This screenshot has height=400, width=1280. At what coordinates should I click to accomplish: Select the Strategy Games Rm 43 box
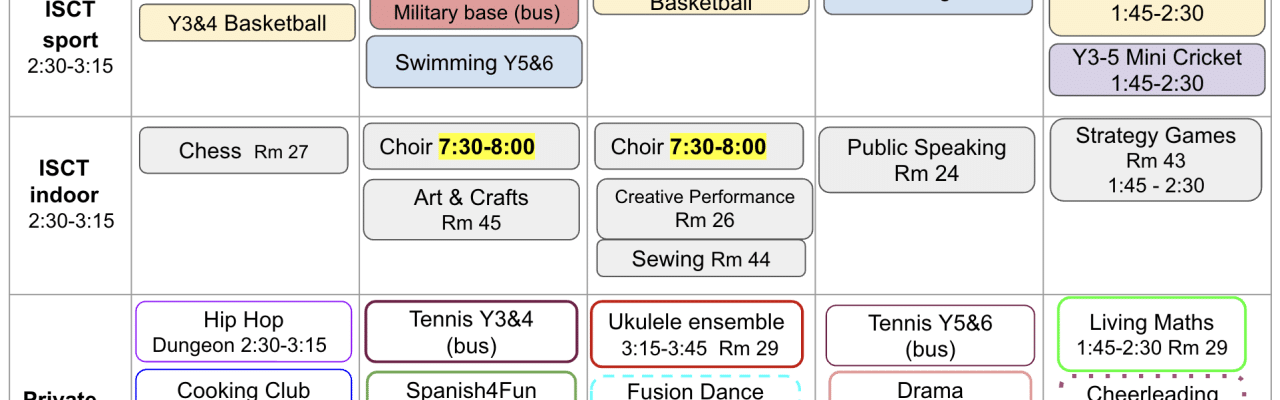1156,160
